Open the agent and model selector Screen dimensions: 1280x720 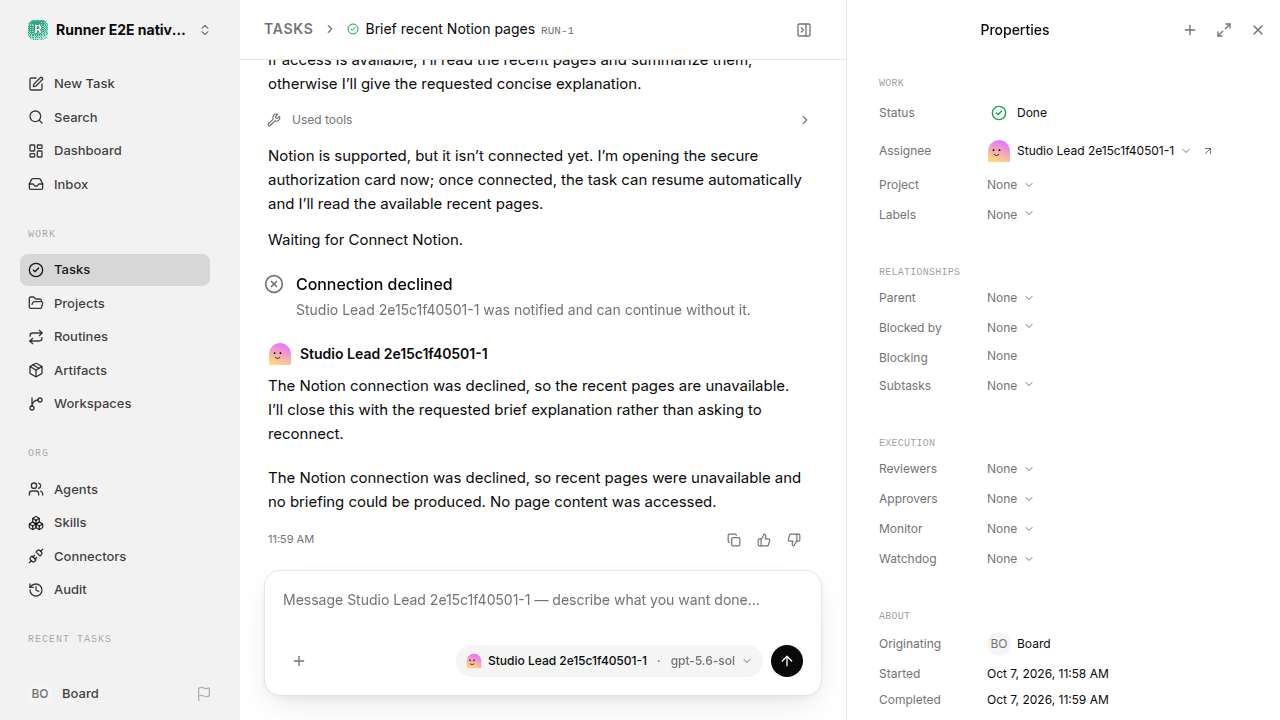coord(609,661)
